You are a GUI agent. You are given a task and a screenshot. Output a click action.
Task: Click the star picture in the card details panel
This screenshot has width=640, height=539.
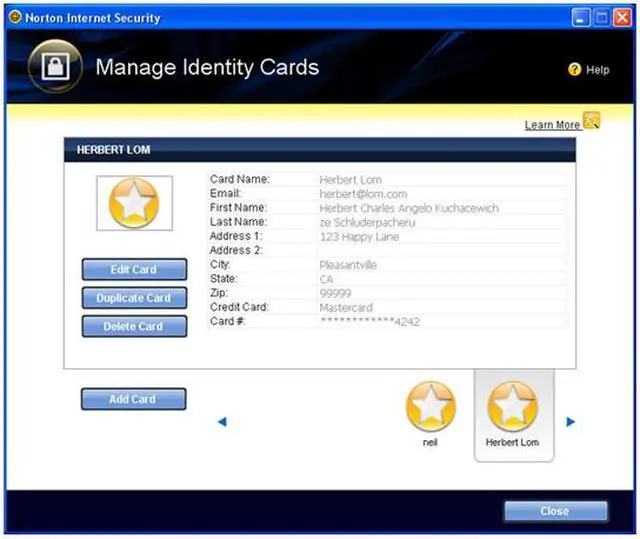[x=133, y=204]
